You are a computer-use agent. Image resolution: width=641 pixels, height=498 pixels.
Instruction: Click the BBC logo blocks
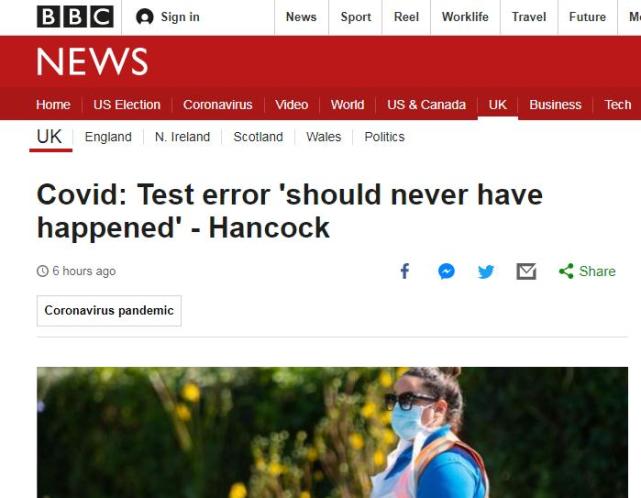tap(75, 17)
